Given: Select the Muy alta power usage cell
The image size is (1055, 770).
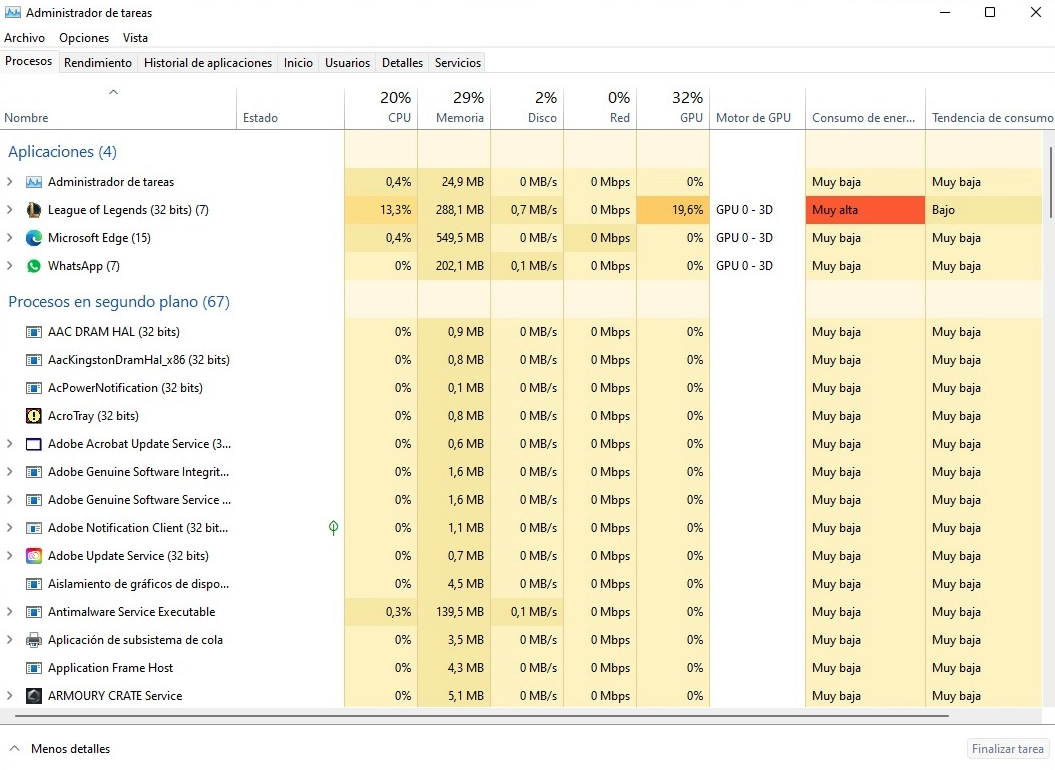Looking at the screenshot, I should click(x=865, y=210).
